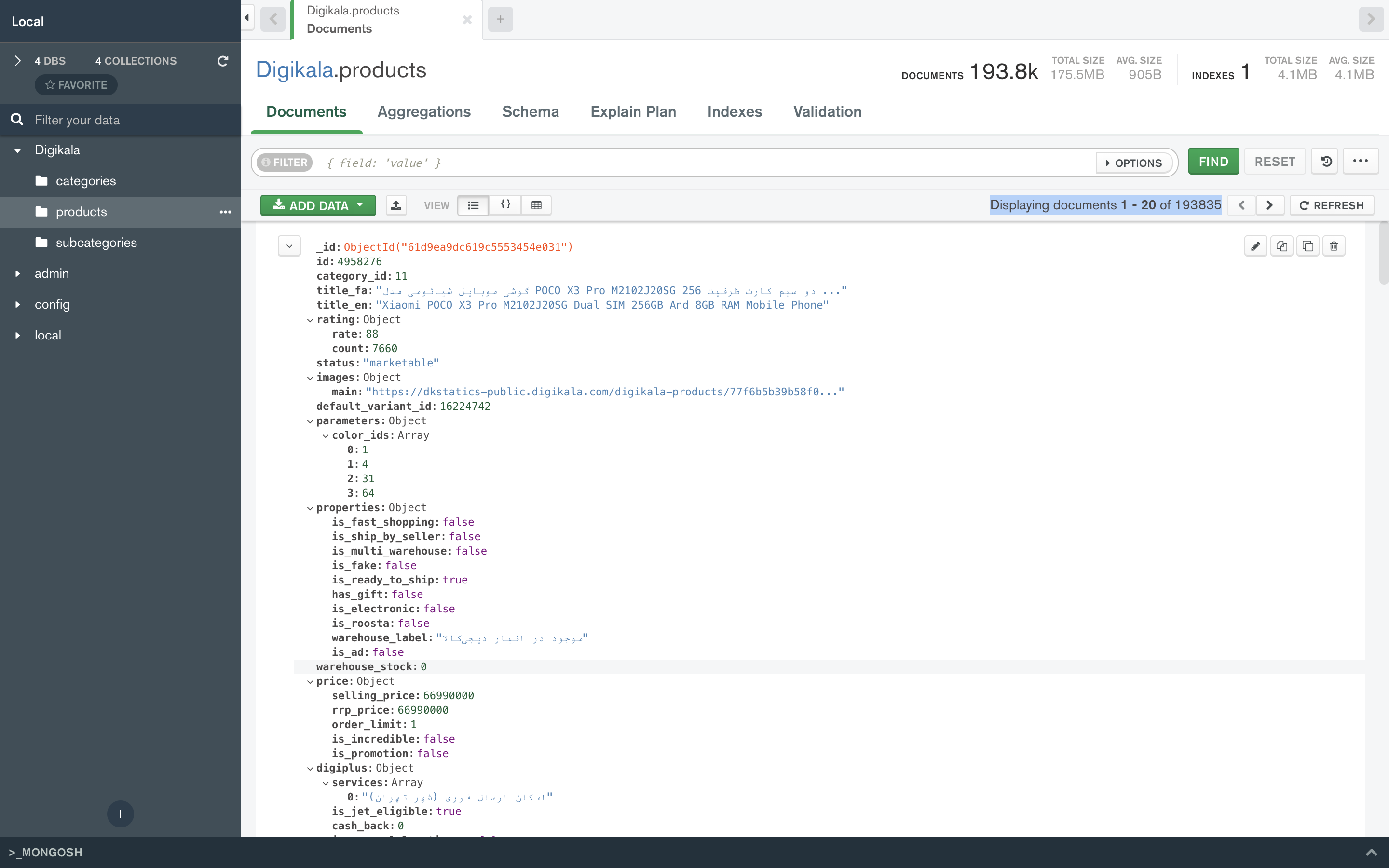Go to next tab with the forward arrow

[x=1371, y=19]
